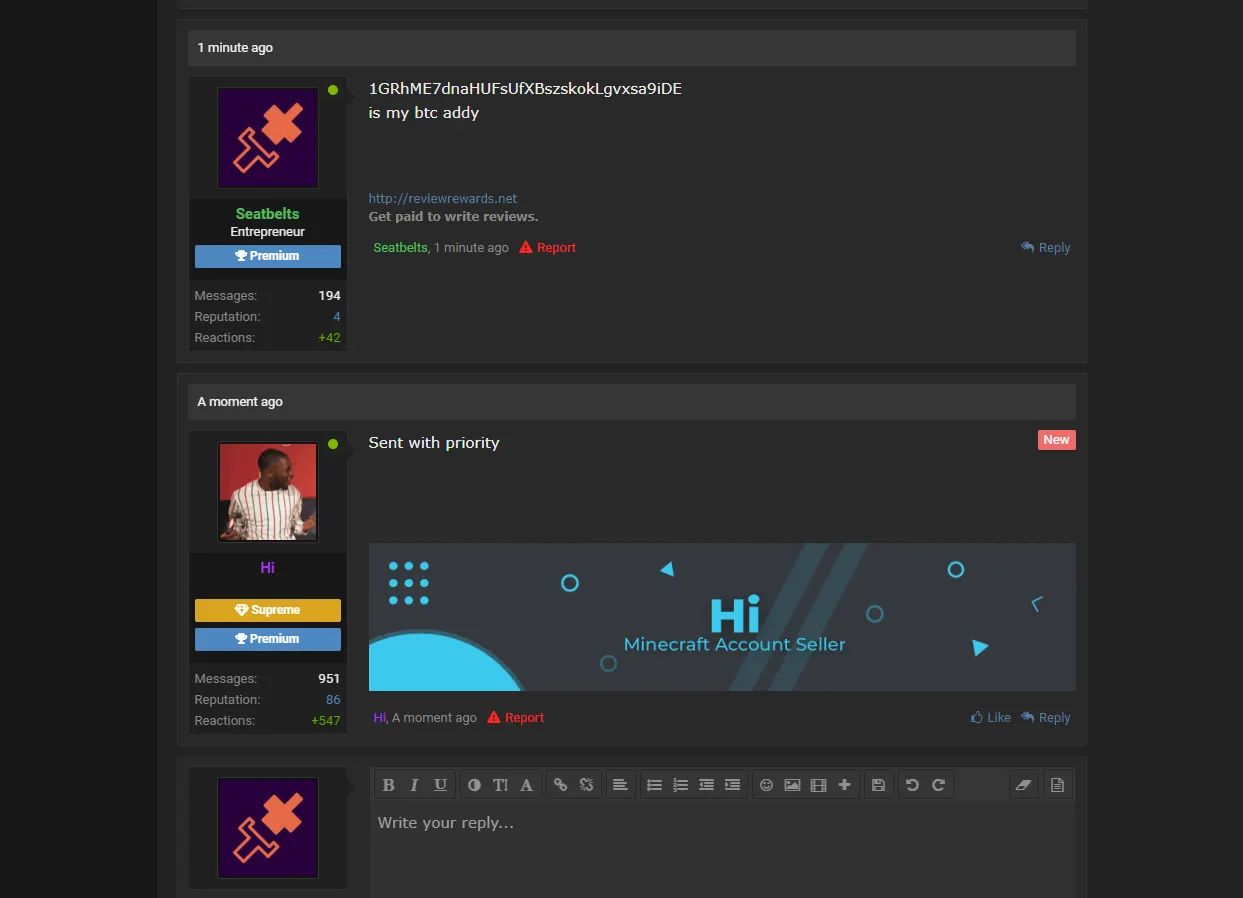
Task: Click the save draft floppy icon
Action: point(878,785)
